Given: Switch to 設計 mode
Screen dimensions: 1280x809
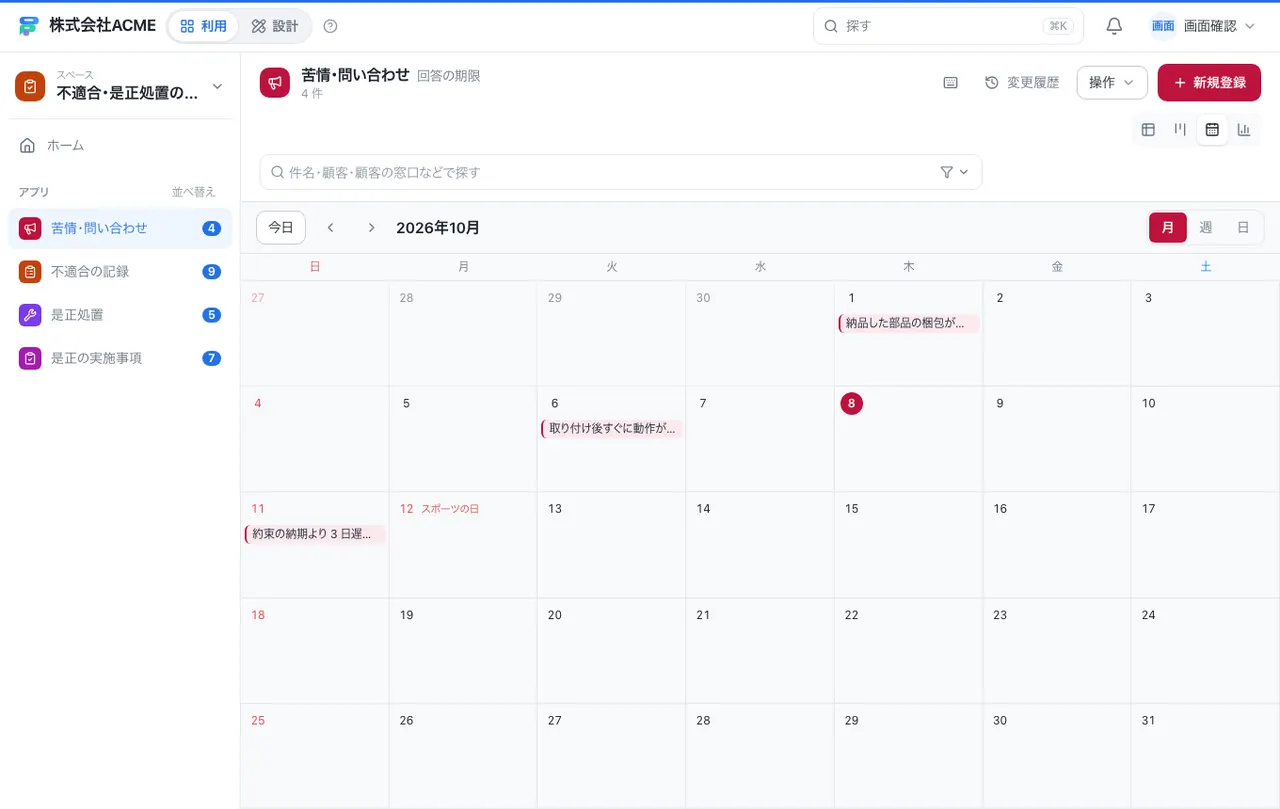Looking at the screenshot, I should (275, 26).
